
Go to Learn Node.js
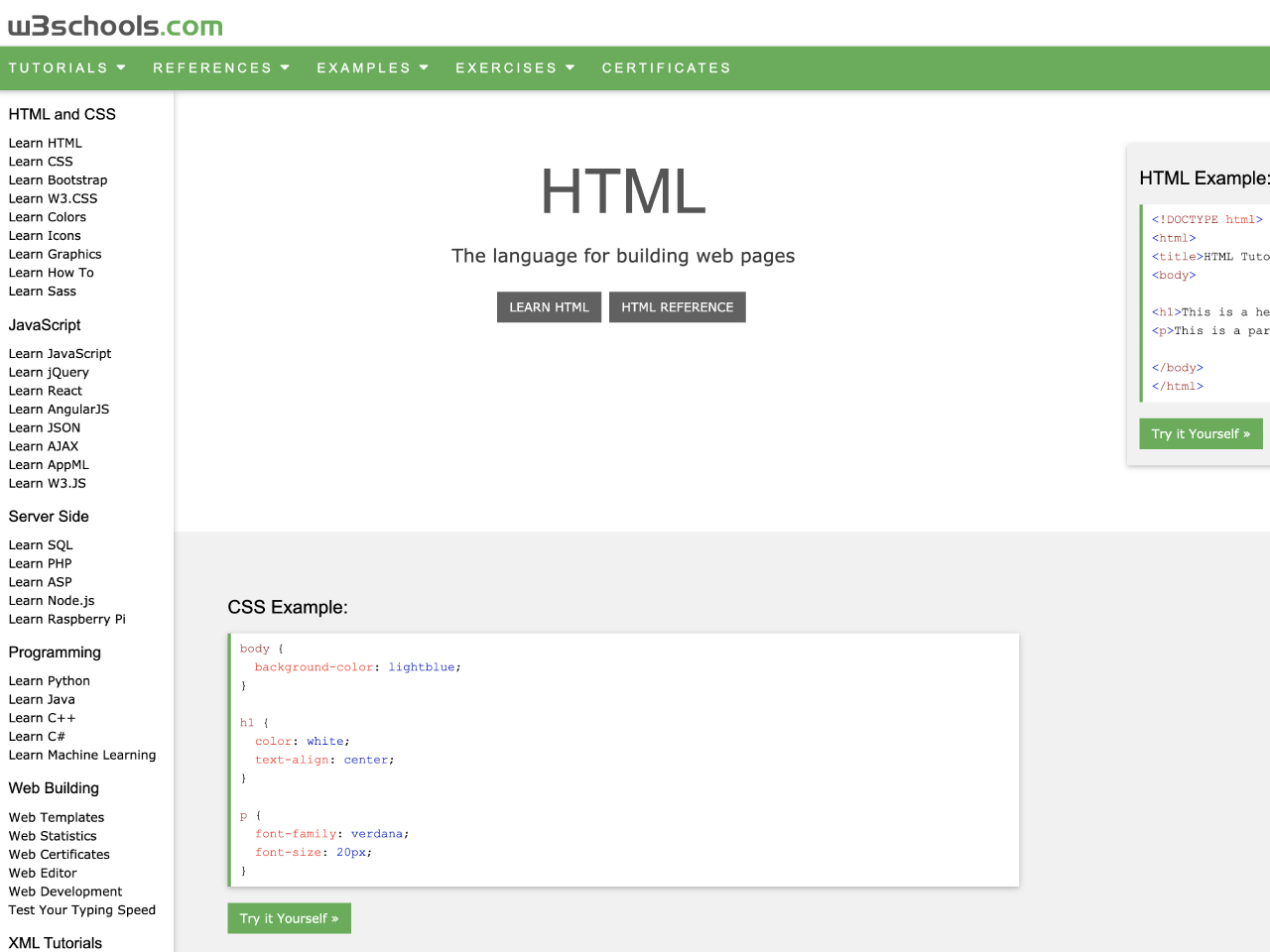(52, 601)
